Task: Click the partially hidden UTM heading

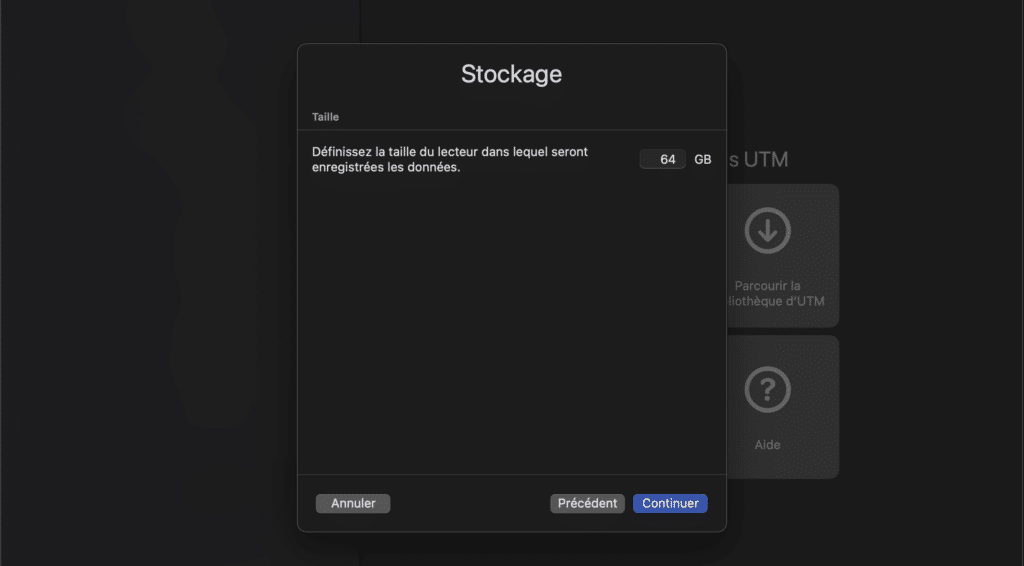Action: tap(758, 159)
